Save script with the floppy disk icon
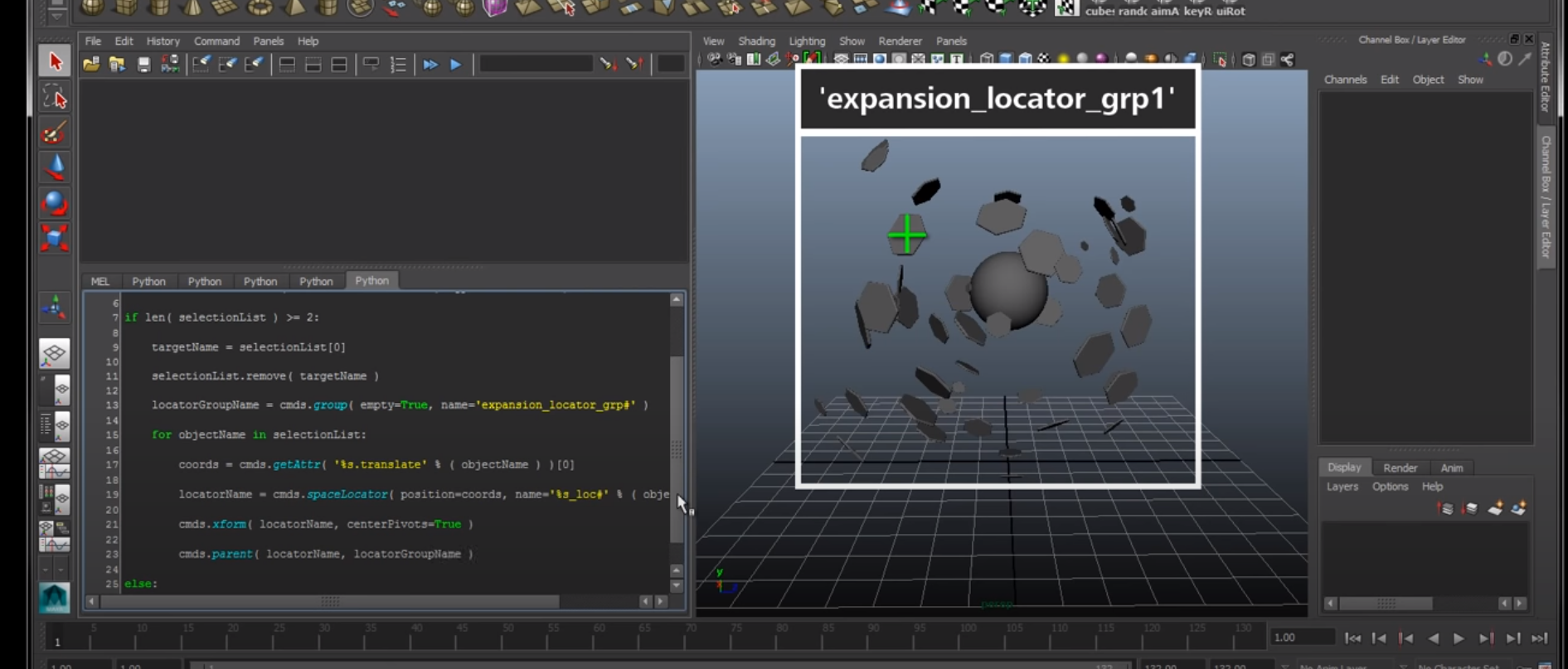1568x669 pixels. pos(143,65)
